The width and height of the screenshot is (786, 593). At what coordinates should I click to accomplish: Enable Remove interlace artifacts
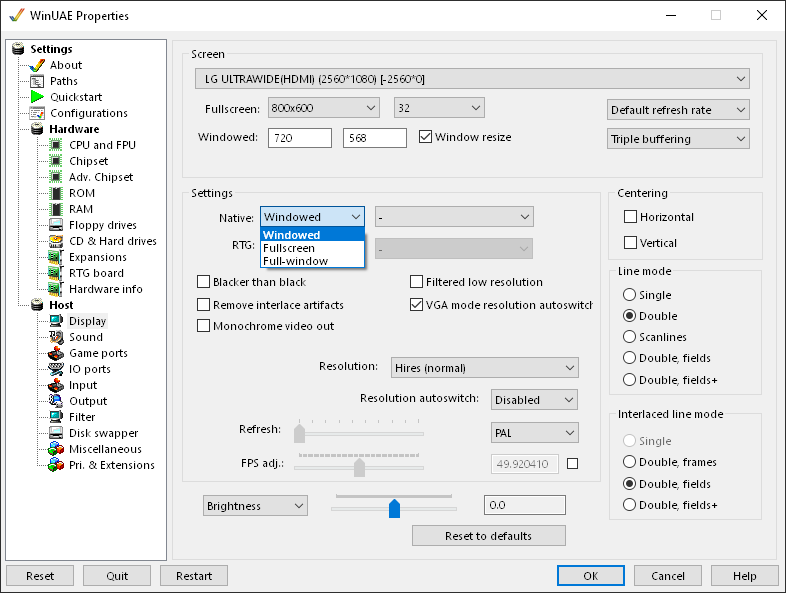[203, 305]
